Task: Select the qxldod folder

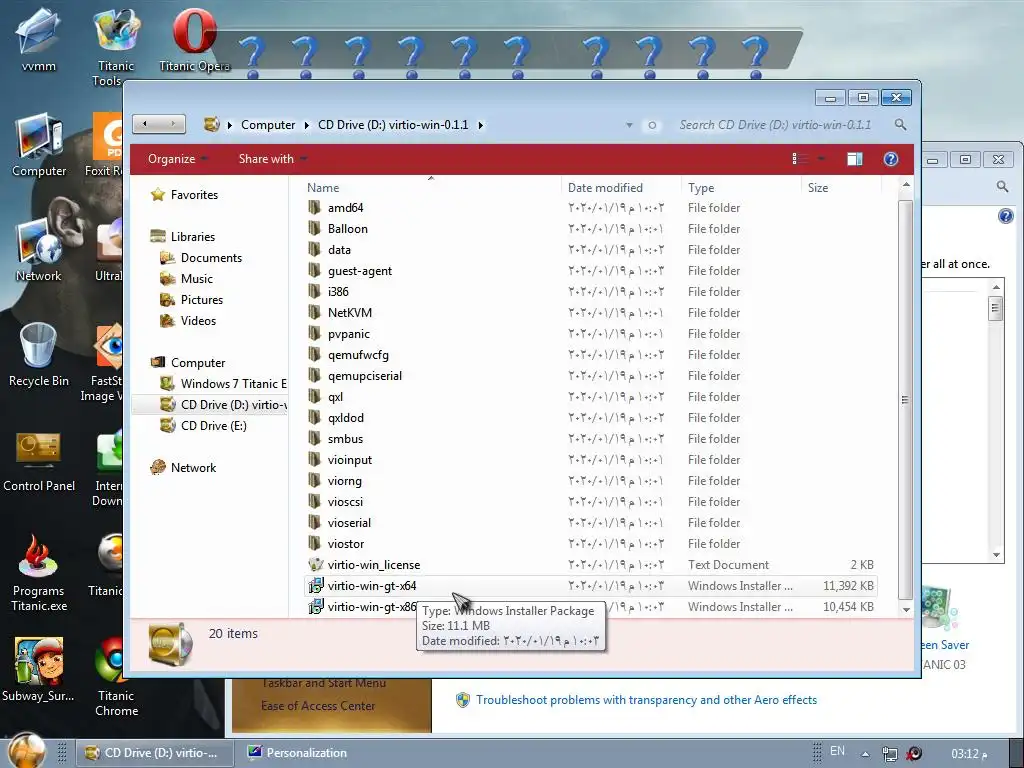Action: 345,417
